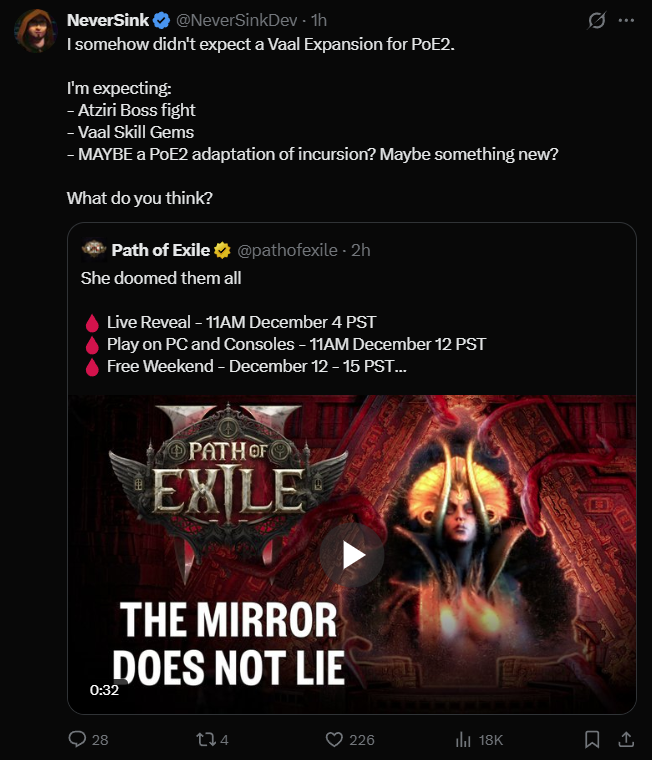Open the quoted post text 'She doomed them all'

[x=161, y=278]
